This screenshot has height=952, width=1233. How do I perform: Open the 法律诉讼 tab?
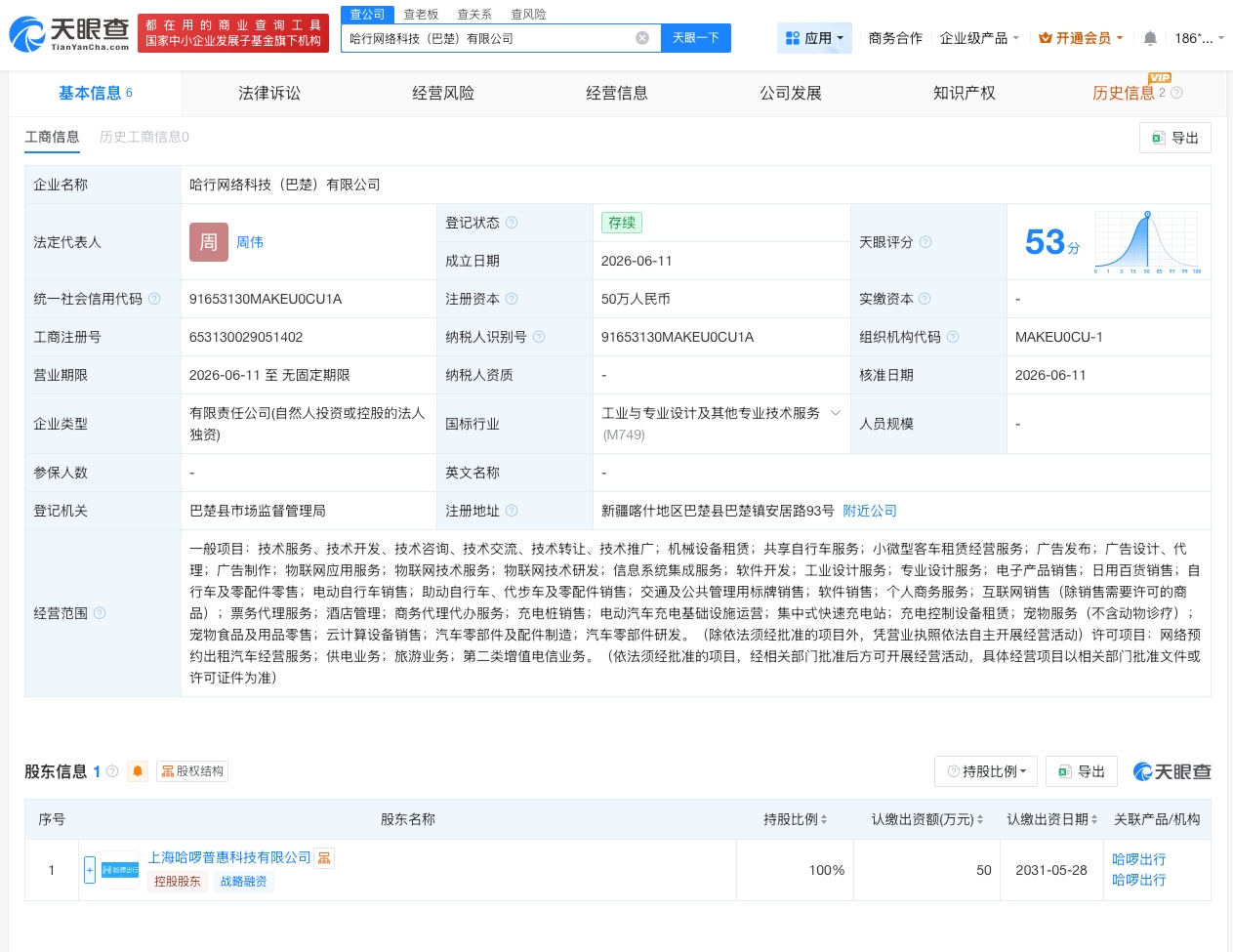(269, 93)
